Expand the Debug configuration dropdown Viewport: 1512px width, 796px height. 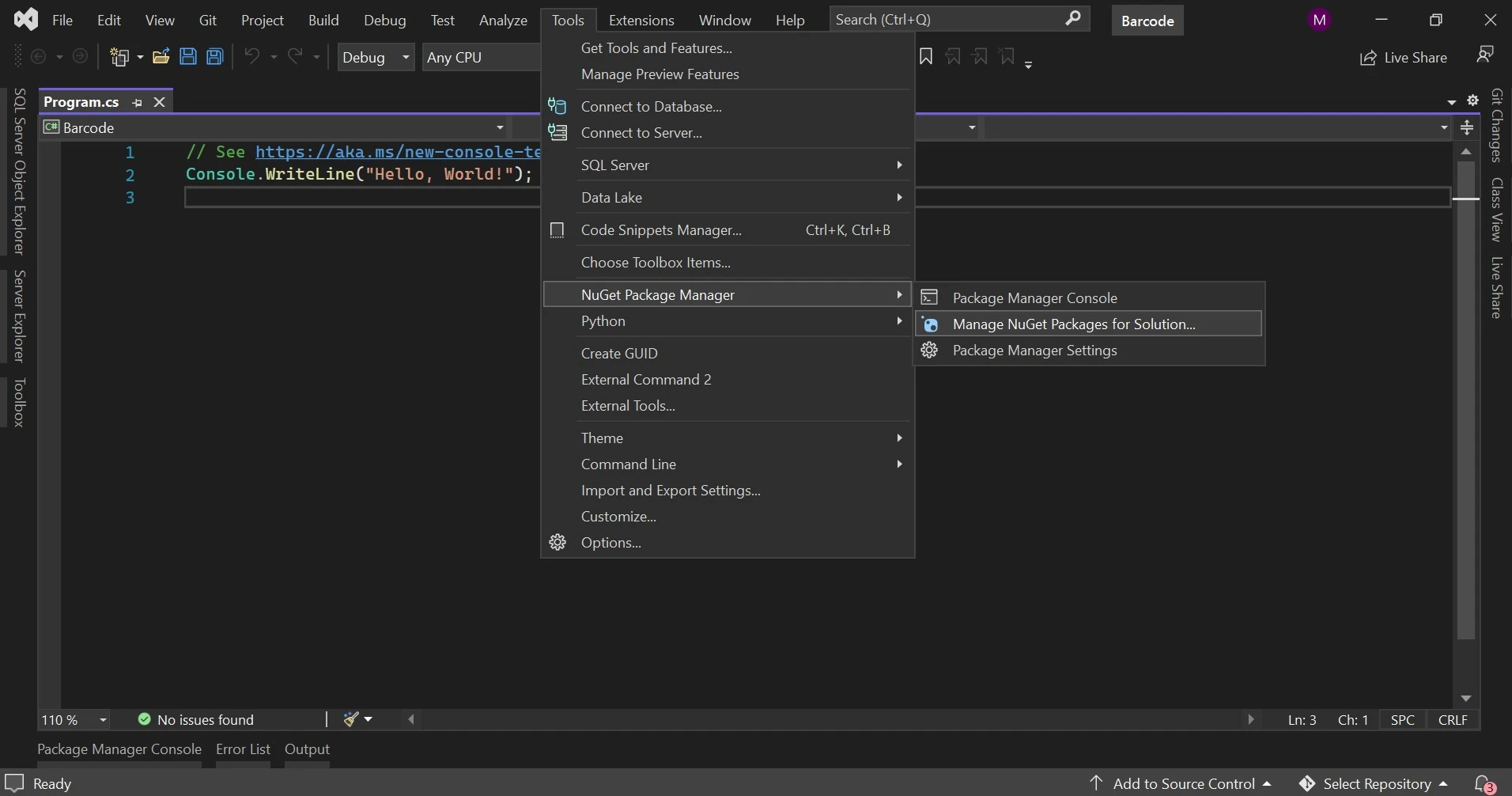click(406, 57)
